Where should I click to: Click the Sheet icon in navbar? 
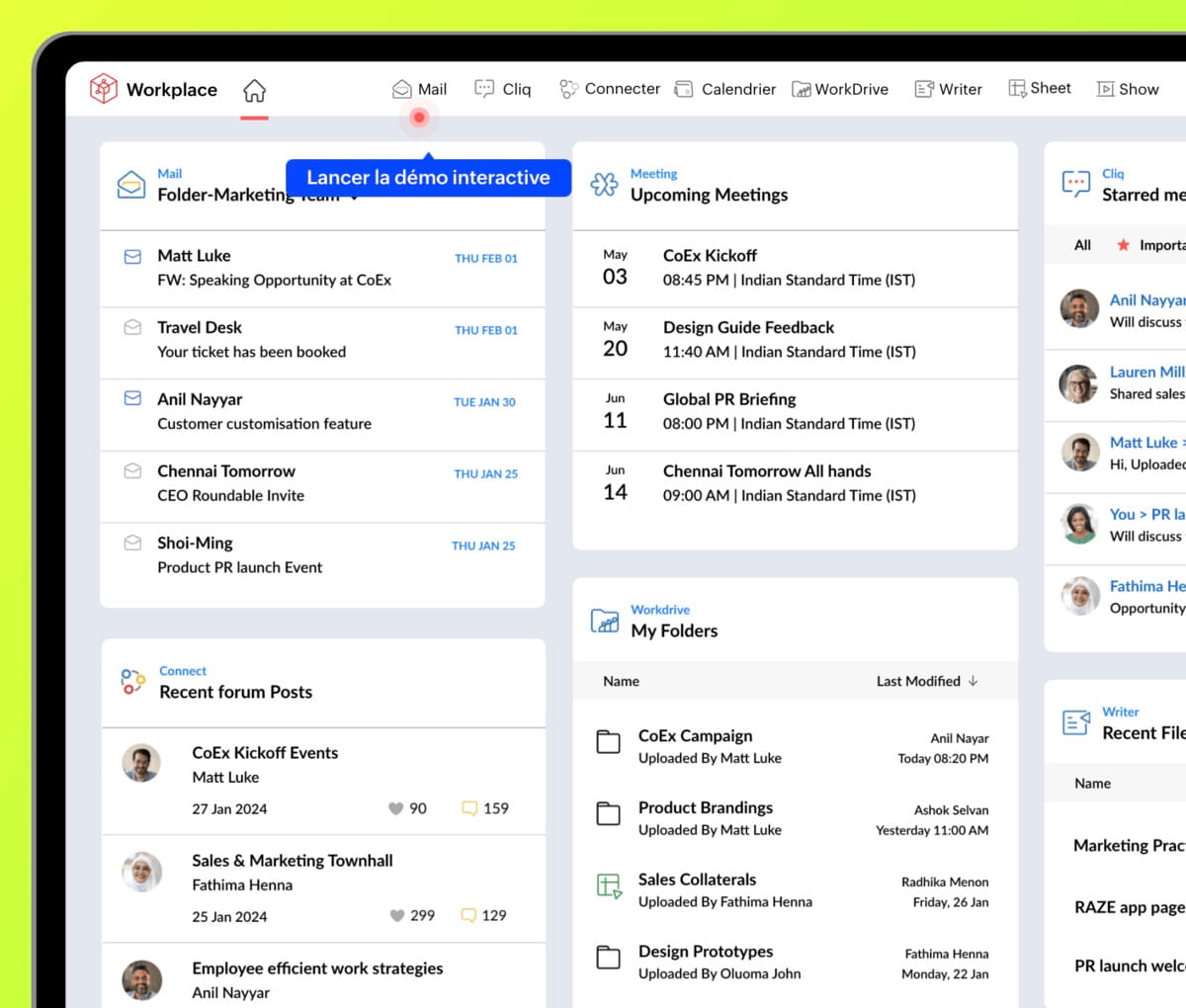(x=1017, y=88)
